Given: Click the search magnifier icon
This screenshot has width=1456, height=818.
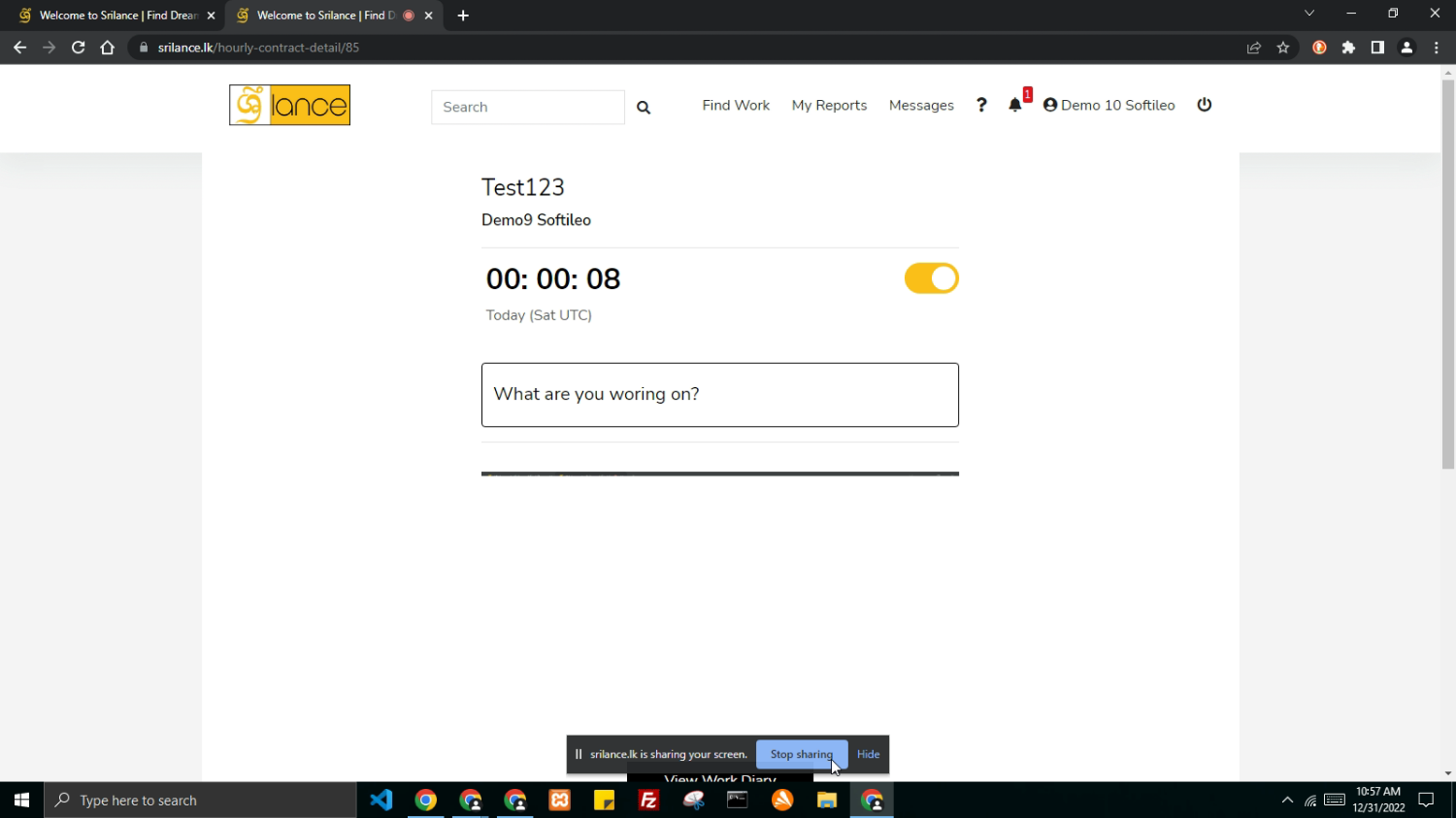Looking at the screenshot, I should pos(644,108).
